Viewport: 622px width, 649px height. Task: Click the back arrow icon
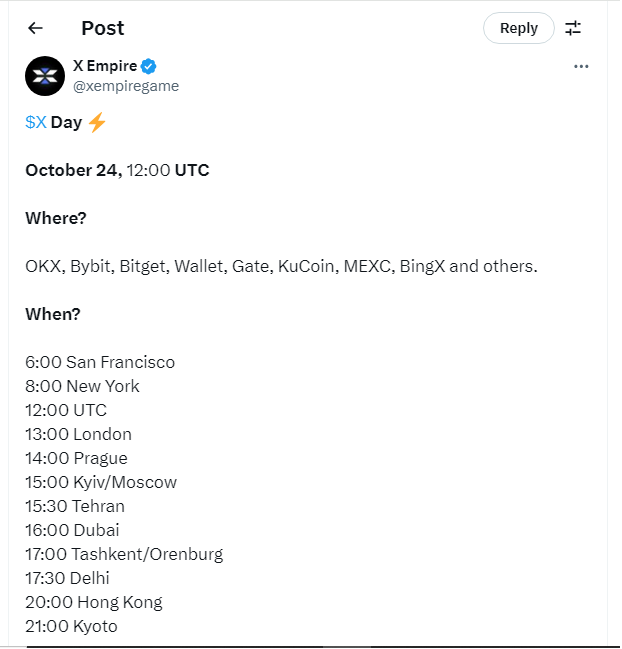point(36,28)
